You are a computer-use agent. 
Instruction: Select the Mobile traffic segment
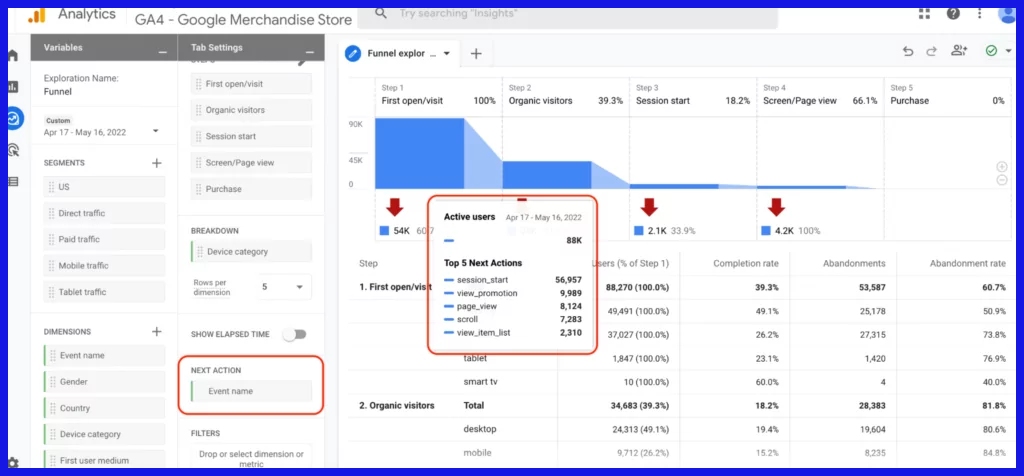tap(104, 266)
